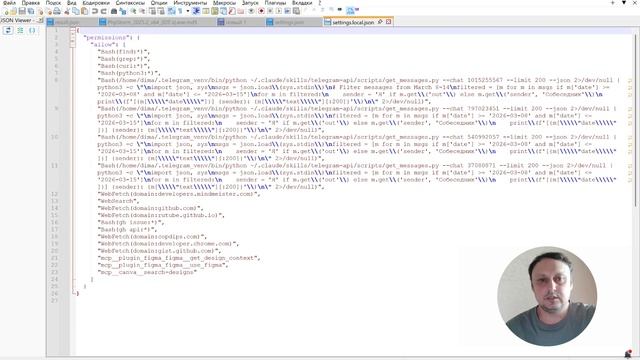Click the "WebSearch" line in editor
This screenshot has height=360, width=640.
[x=118, y=201]
